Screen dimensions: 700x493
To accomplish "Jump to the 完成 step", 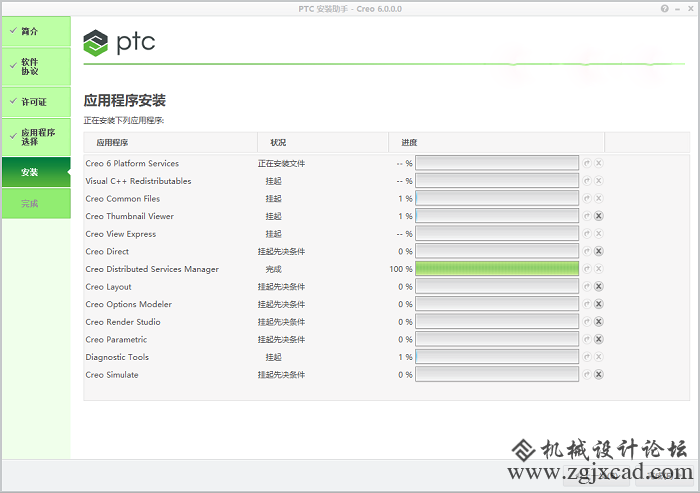I will tap(36, 204).
